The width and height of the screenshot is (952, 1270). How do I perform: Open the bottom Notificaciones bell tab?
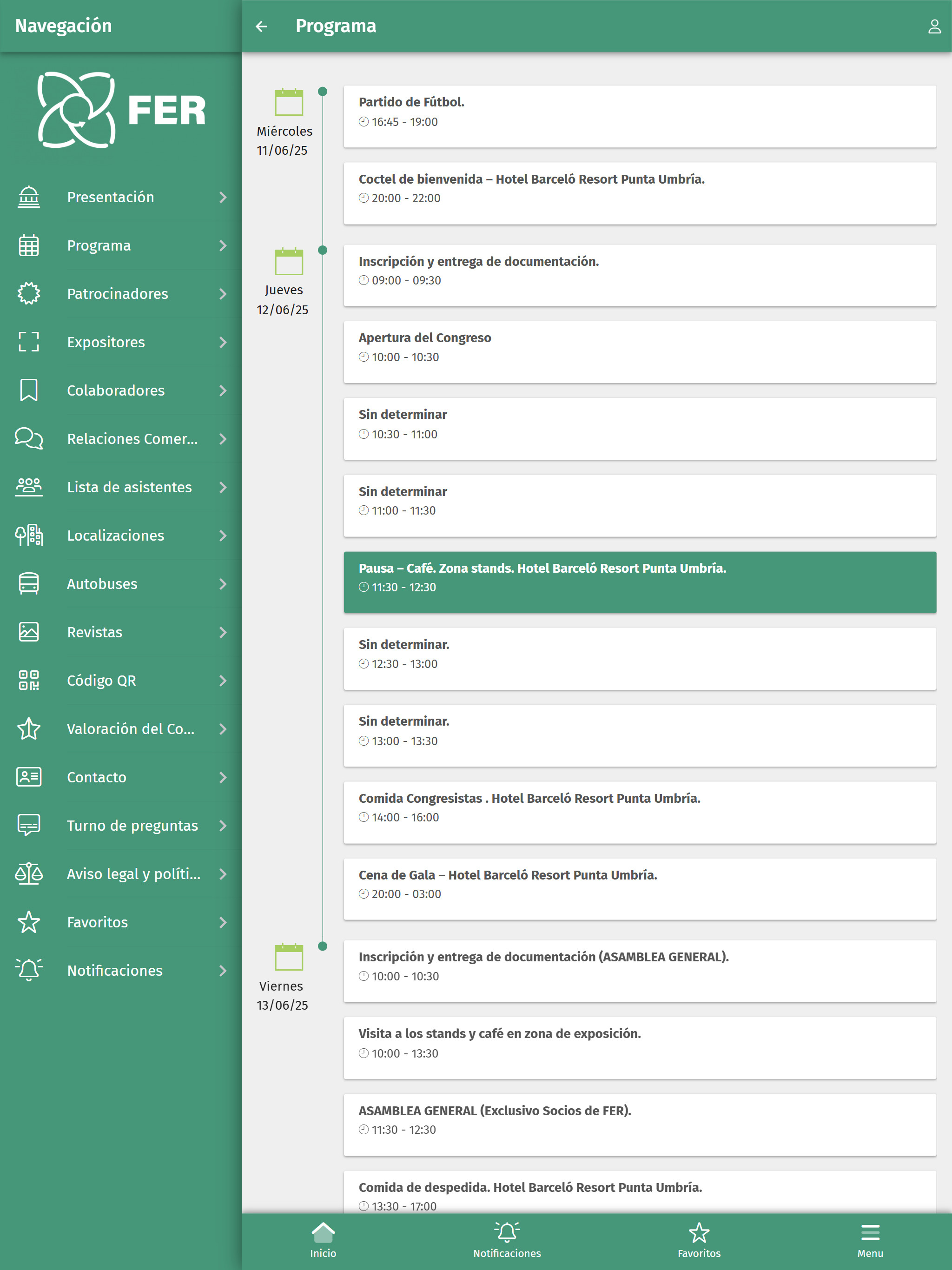pyautogui.click(x=507, y=1240)
